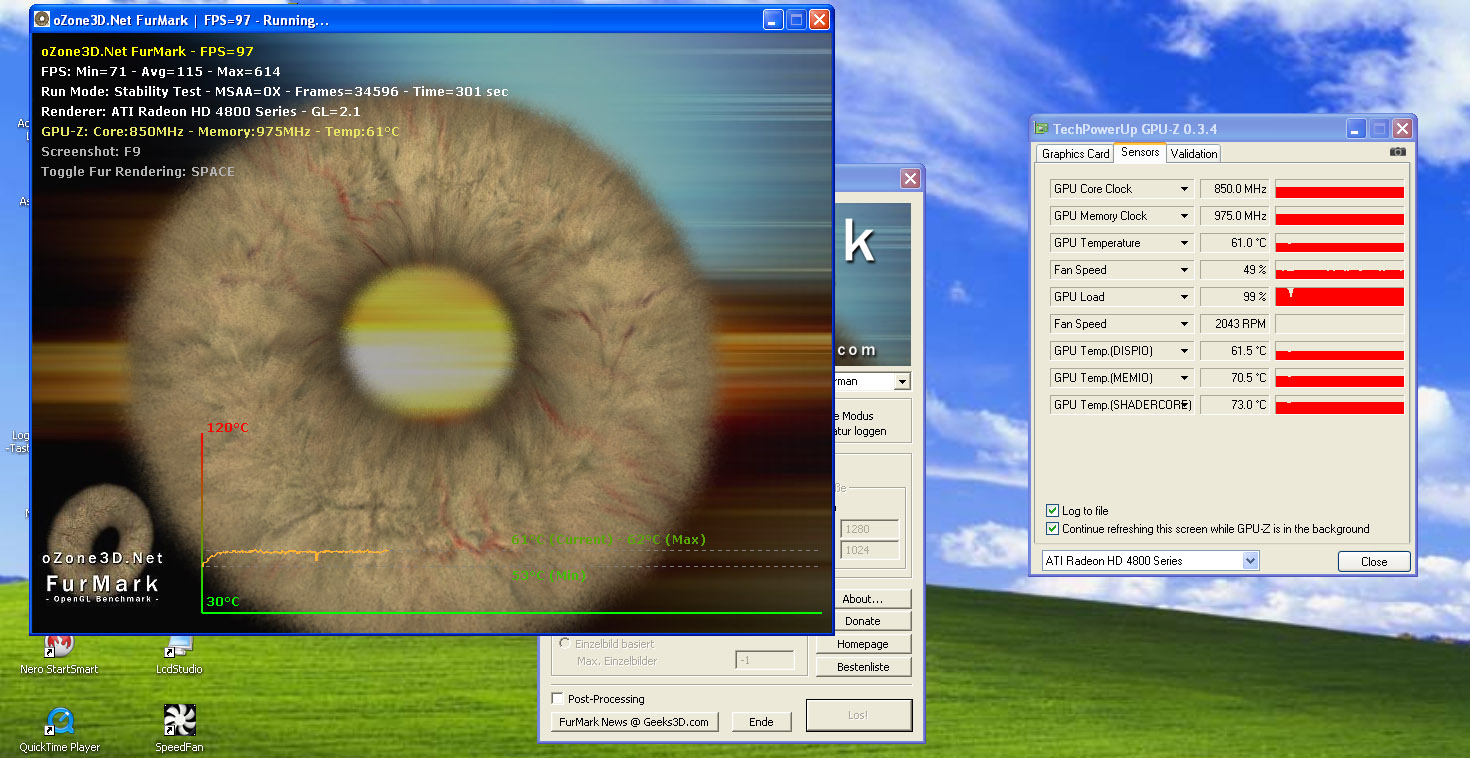Image resolution: width=1470 pixels, height=758 pixels.
Task: Toggle the Log to file checkbox
Action: tap(1052, 511)
